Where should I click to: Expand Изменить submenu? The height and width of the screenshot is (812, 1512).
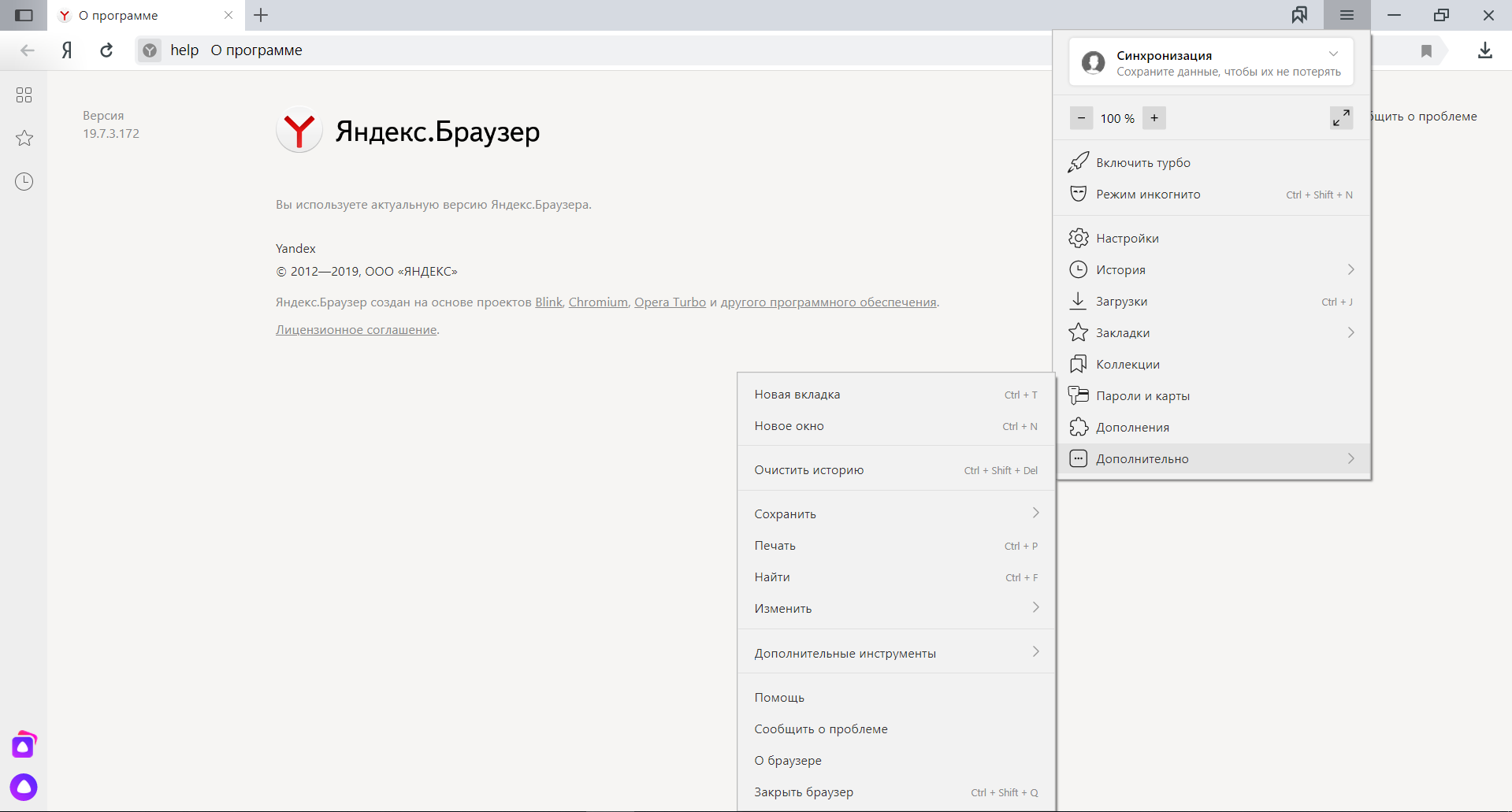point(896,608)
